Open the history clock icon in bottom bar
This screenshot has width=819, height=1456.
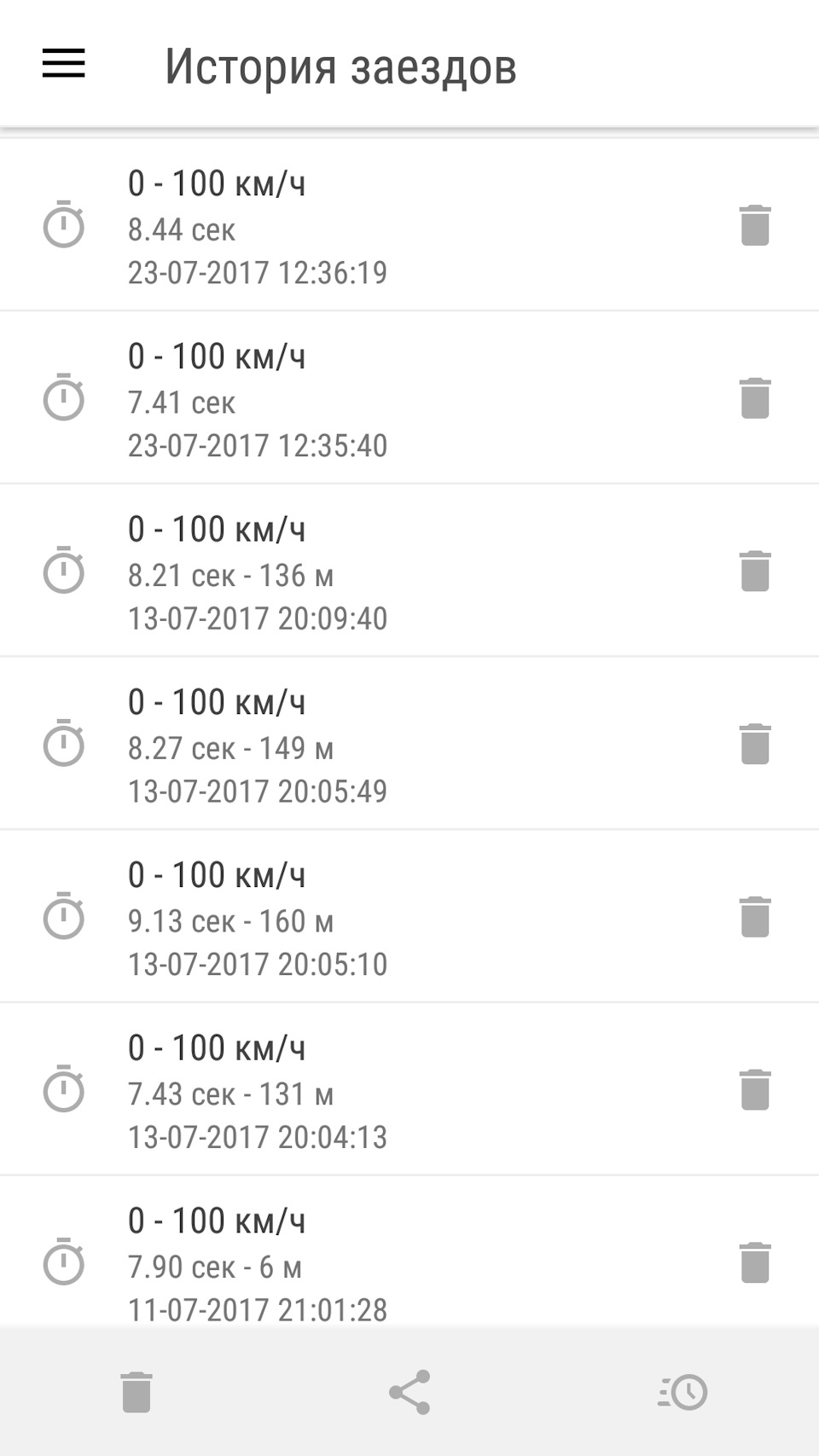682,1392
